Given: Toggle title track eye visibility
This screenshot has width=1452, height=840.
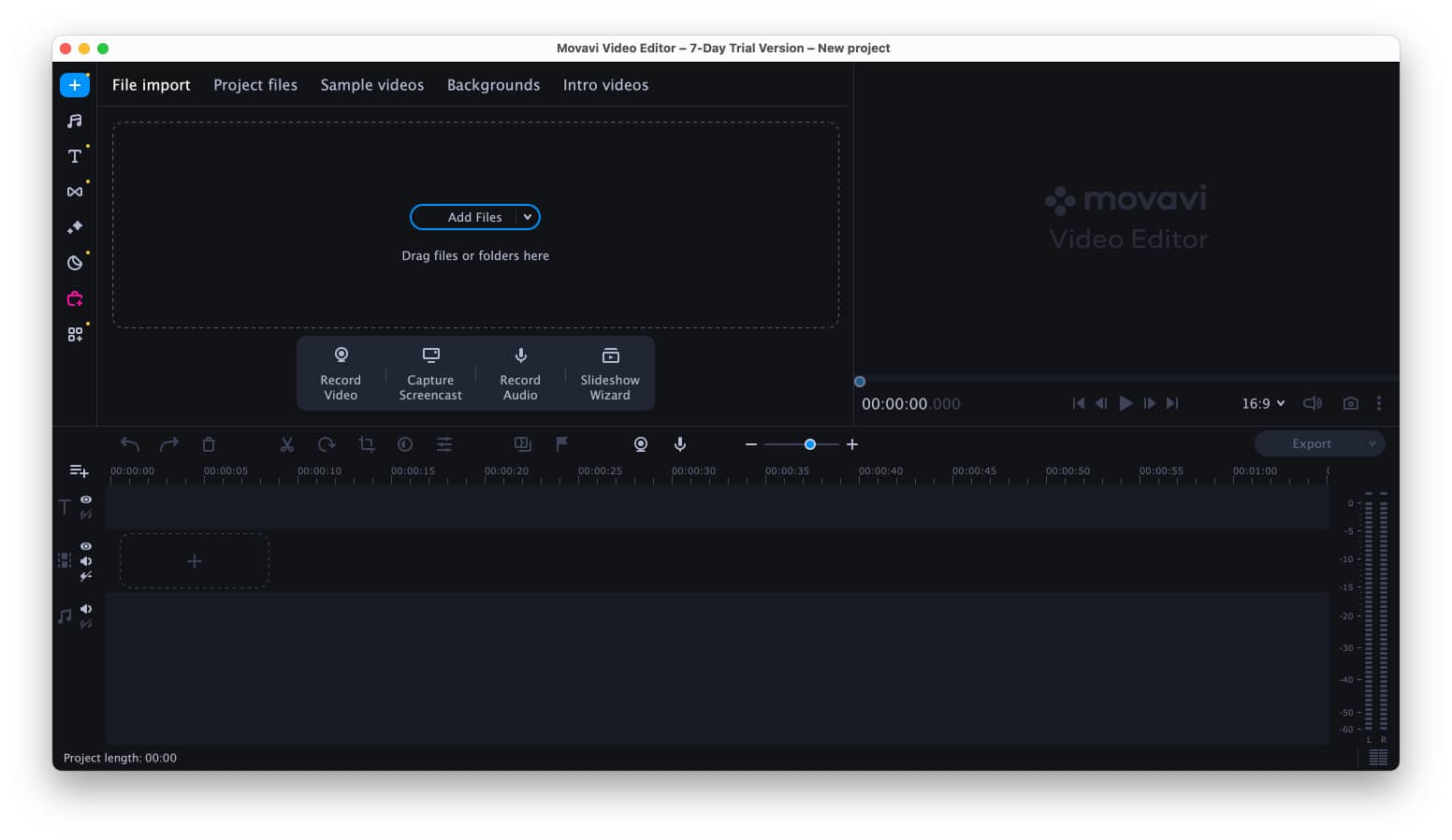Looking at the screenshot, I should click(86, 500).
